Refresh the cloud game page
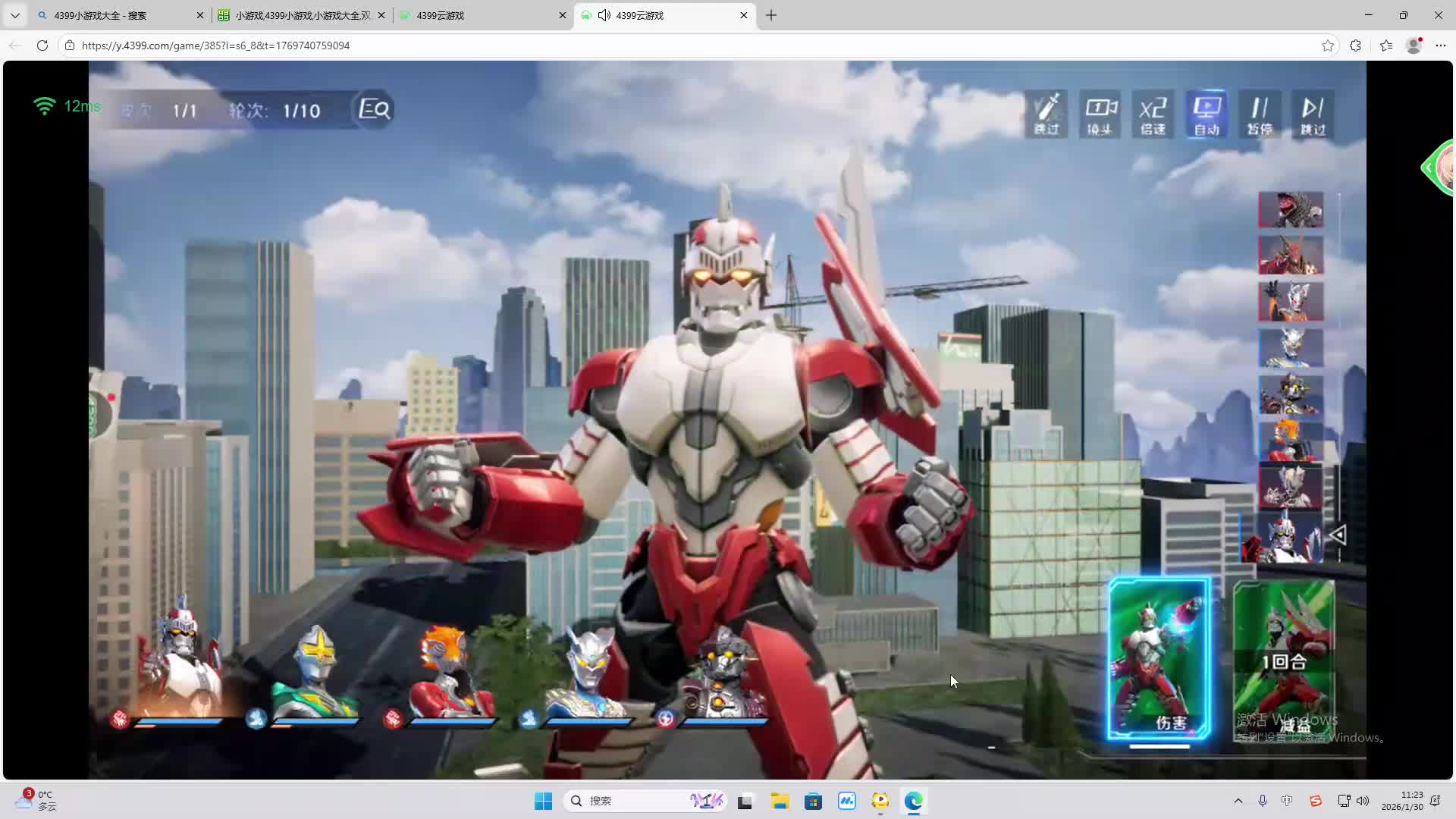 pos(42,45)
